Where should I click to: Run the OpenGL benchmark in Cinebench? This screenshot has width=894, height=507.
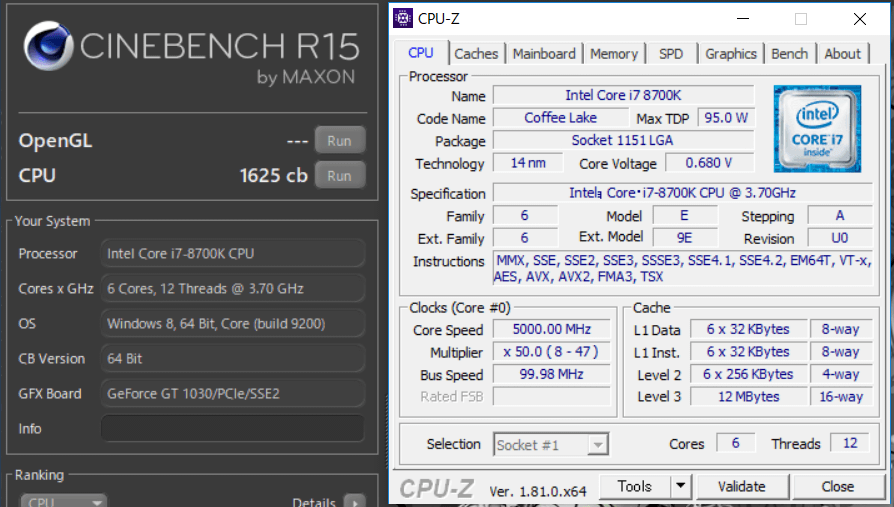(339, 140)
